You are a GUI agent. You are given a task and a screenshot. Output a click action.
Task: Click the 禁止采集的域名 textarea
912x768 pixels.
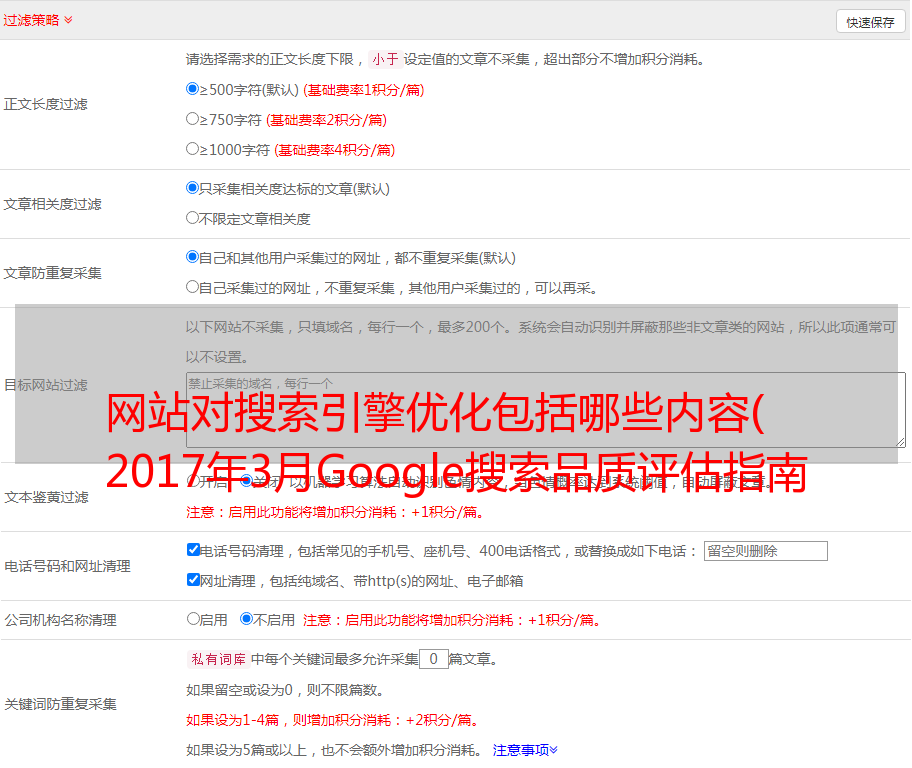click(x=546, y=410)
